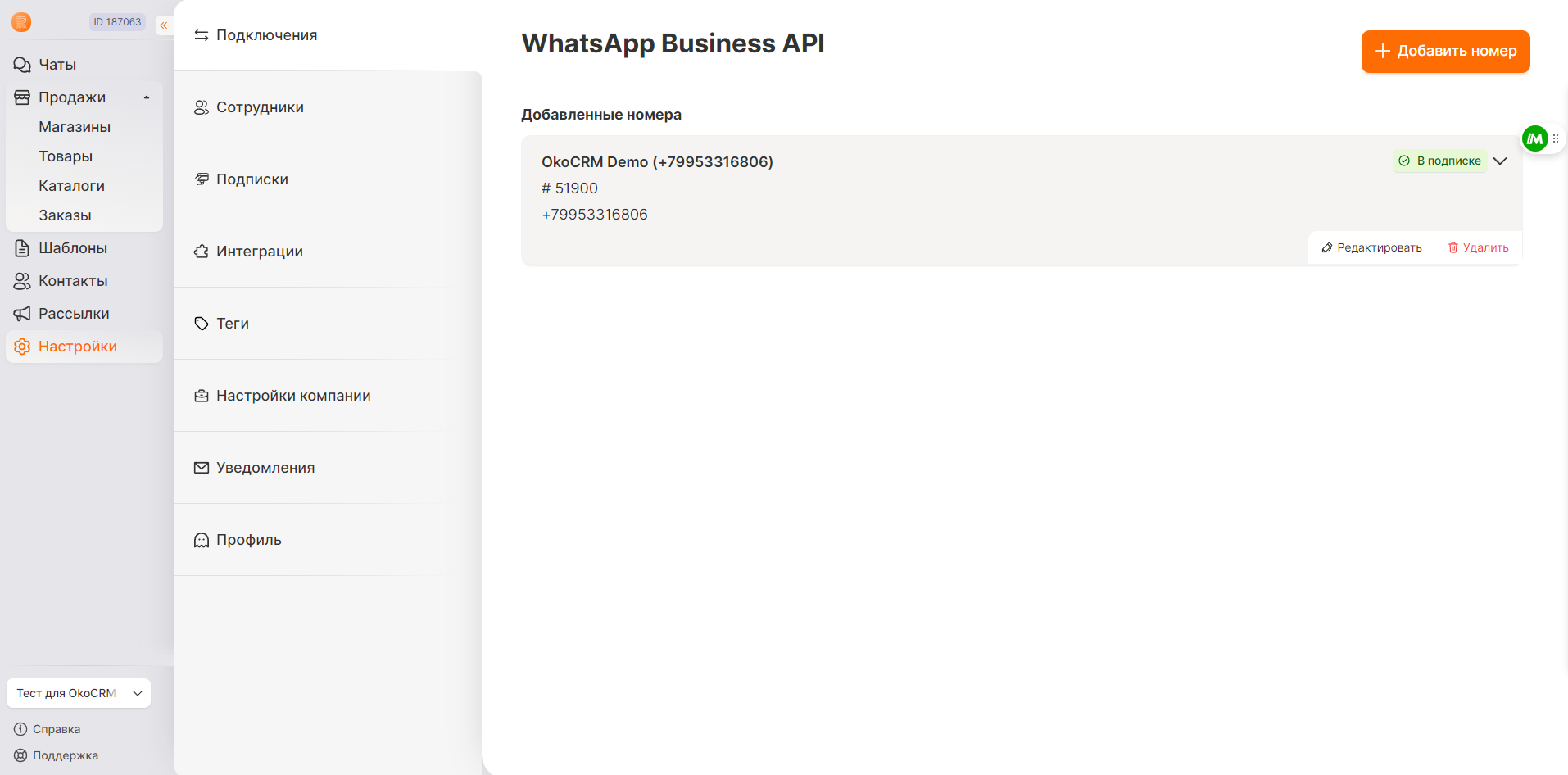Click the pencil icon beside Редактировать
The width and height of the screenshot is (1568, 775).
pyautogui.click(x=1327, y=247)
